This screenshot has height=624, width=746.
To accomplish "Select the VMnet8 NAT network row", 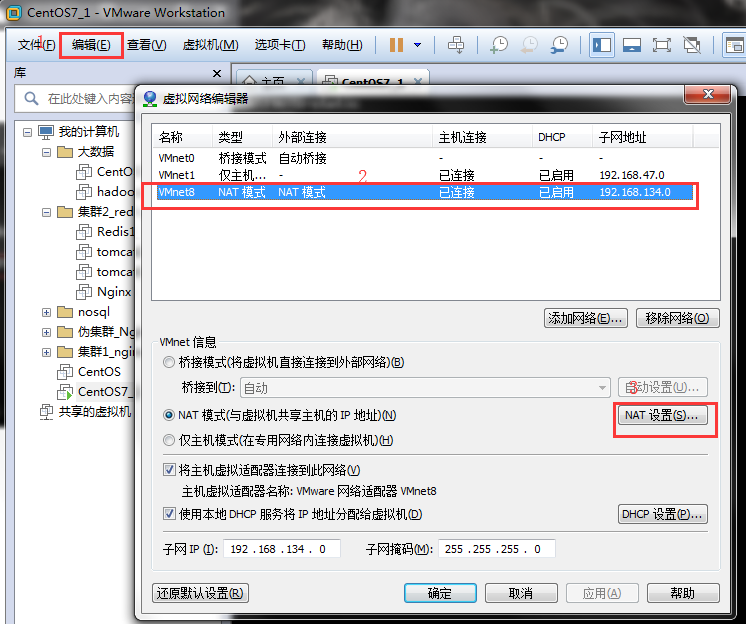I will pyautogui.click(x=425, y=192).
